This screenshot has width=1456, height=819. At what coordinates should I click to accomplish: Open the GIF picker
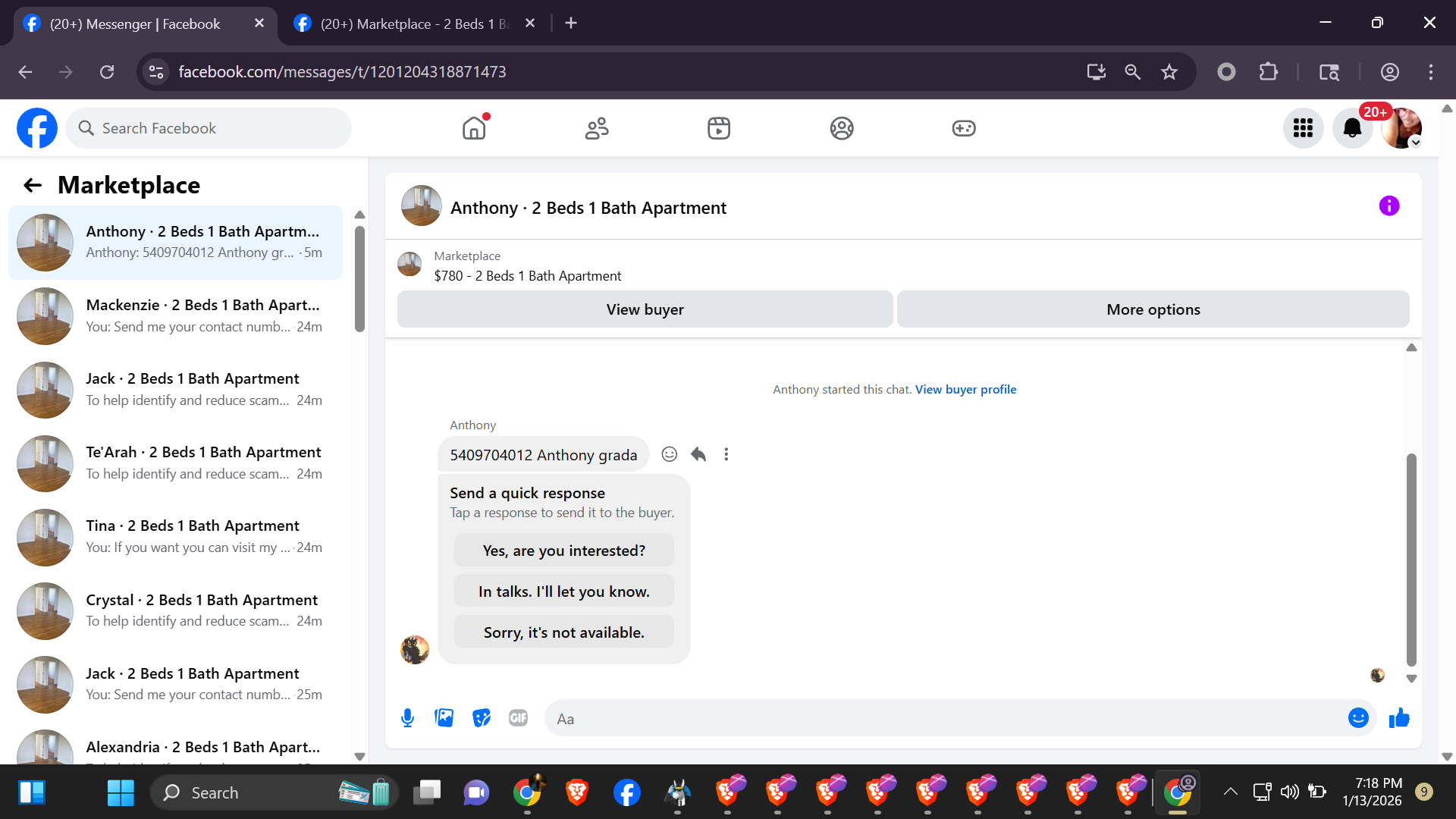(x=518, y=718)
